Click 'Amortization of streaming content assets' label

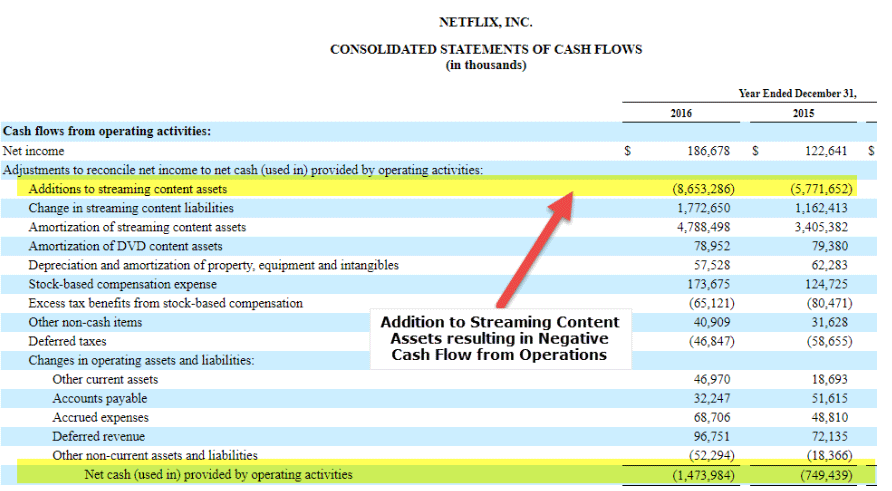coord(137,227)
